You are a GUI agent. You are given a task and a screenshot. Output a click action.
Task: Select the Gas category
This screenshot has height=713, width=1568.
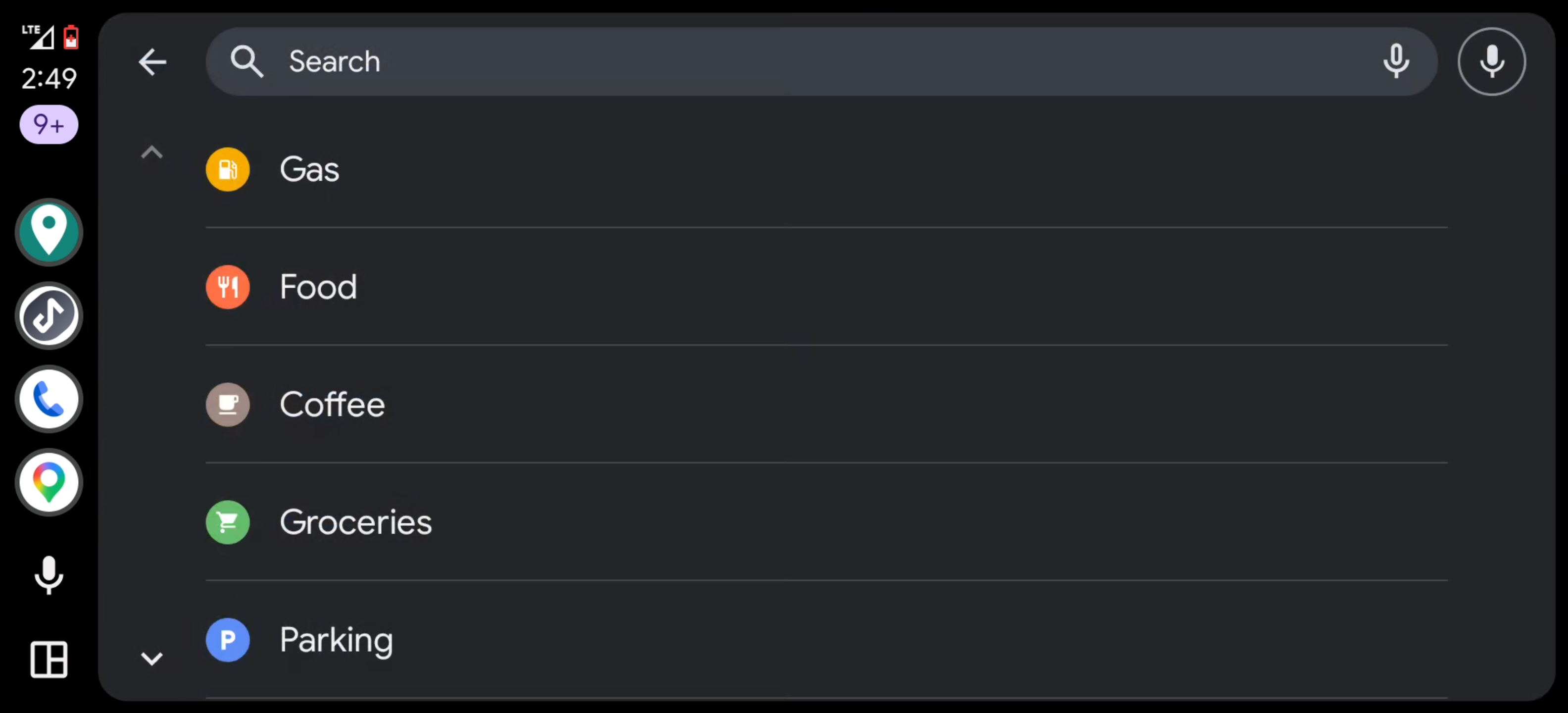[x=826, y=169]
